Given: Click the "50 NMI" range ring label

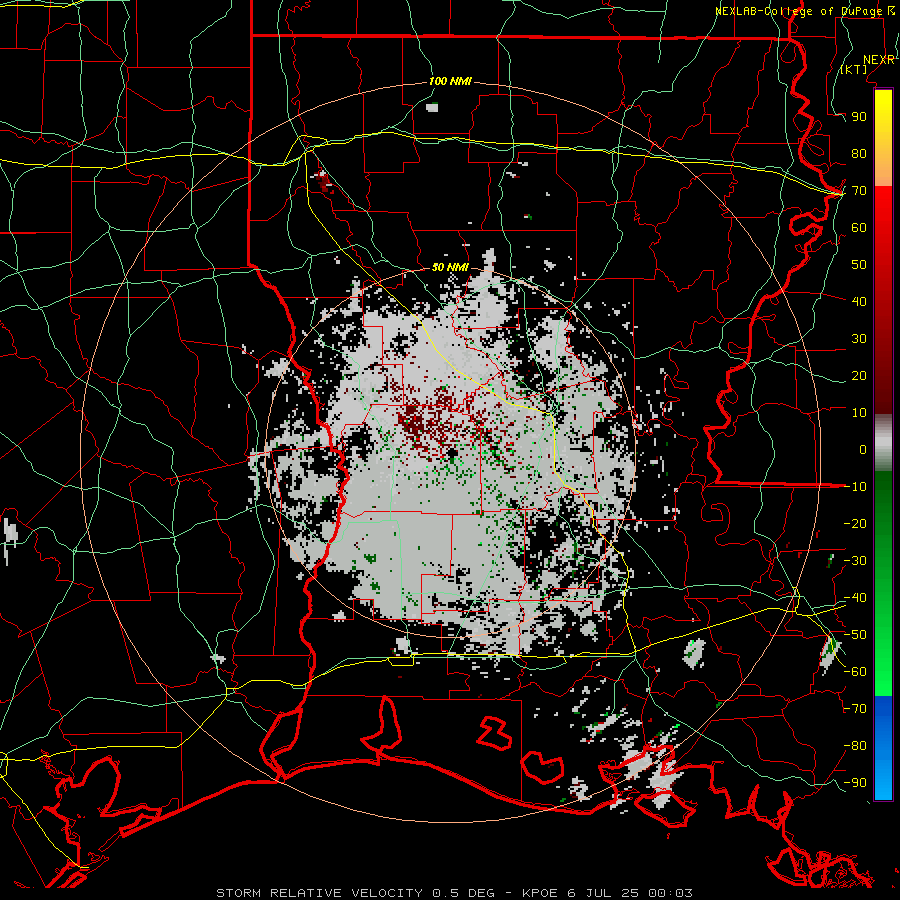Looking at the screenshot, I should [x=450, y=267].
